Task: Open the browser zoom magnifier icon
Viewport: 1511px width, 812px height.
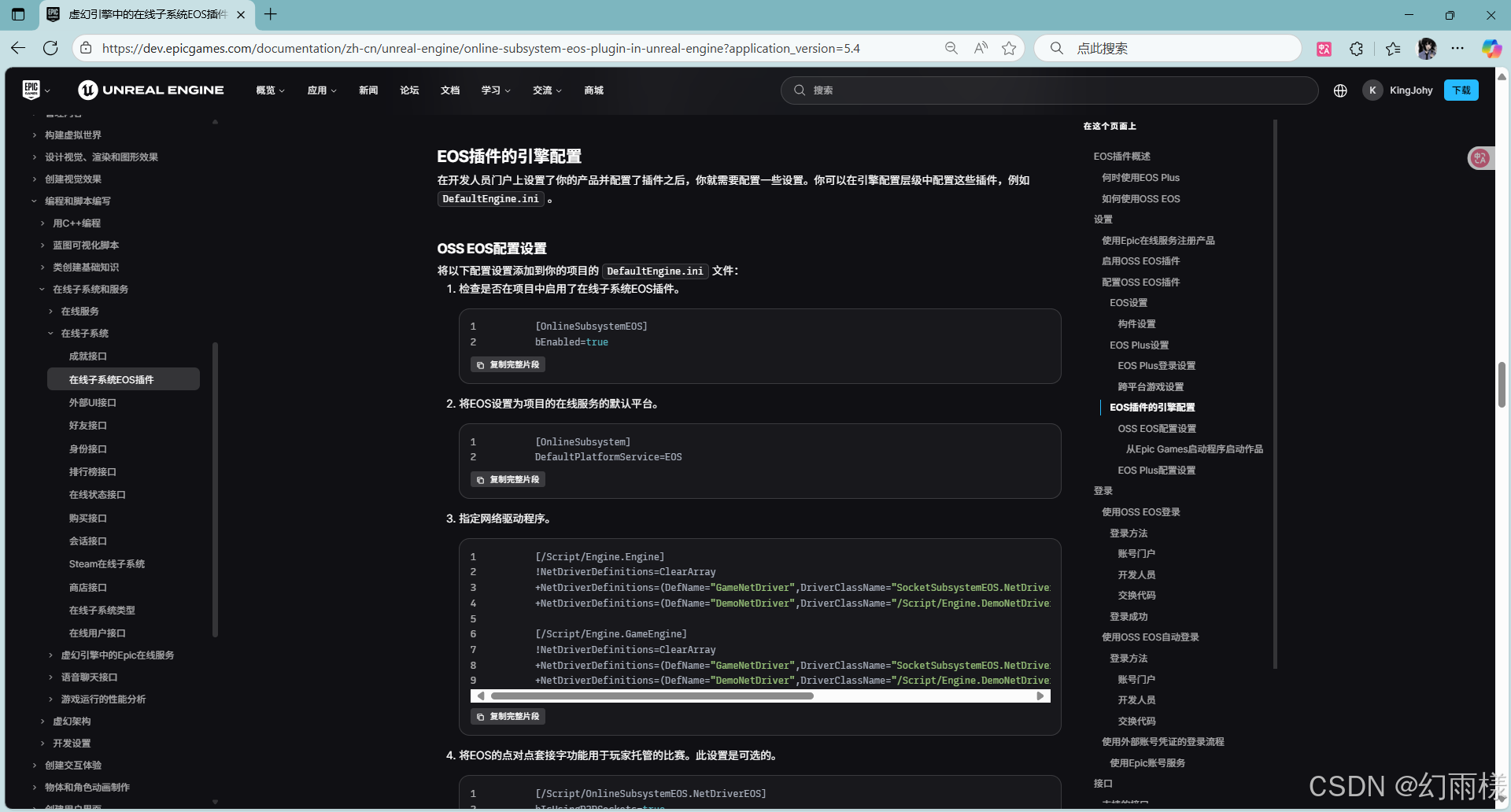Action: [951, 48]
